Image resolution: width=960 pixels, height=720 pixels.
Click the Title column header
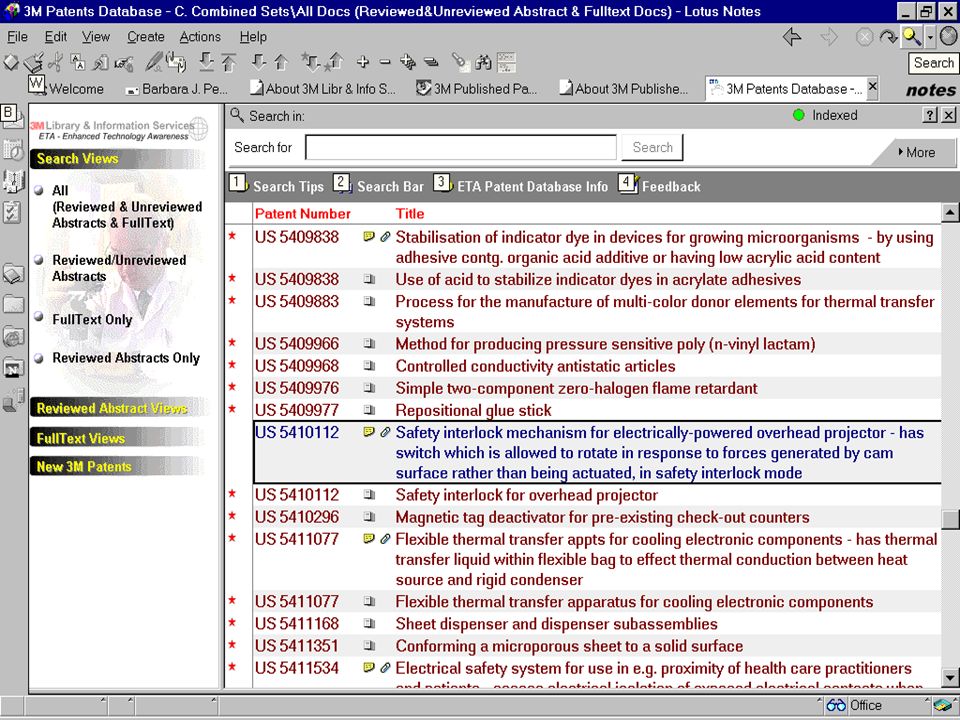click(x=410, y=214)
